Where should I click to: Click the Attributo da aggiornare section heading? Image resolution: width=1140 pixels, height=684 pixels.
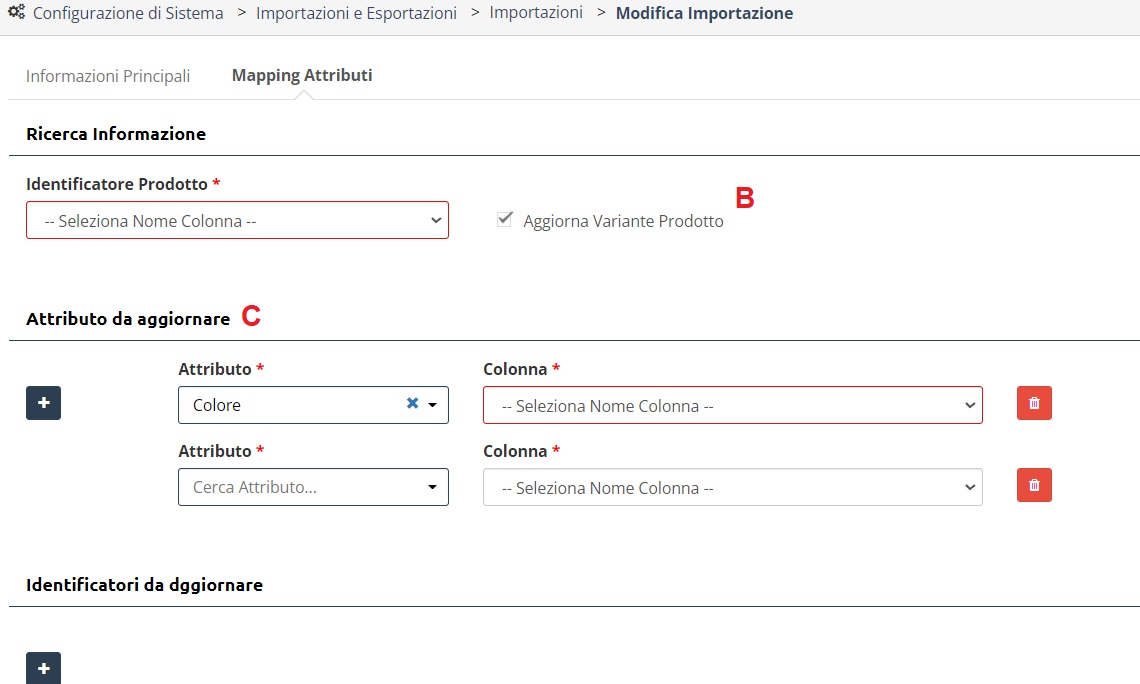click(128, 318)
